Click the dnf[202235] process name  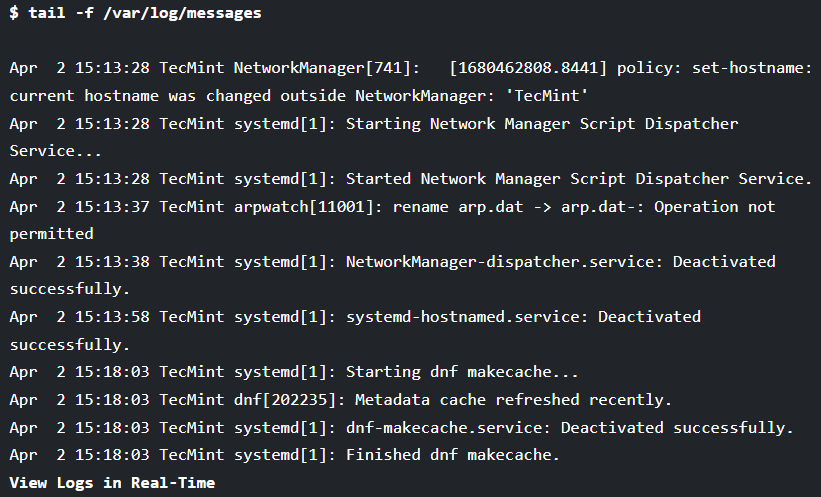coord(290,400)
